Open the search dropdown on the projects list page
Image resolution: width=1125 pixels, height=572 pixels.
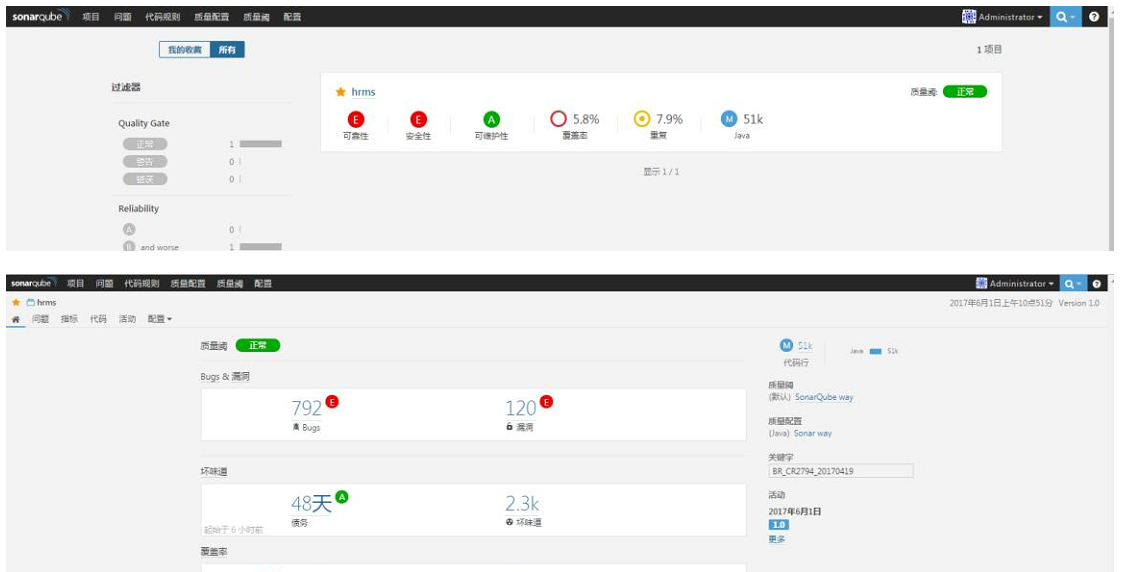pos(1065,17)
